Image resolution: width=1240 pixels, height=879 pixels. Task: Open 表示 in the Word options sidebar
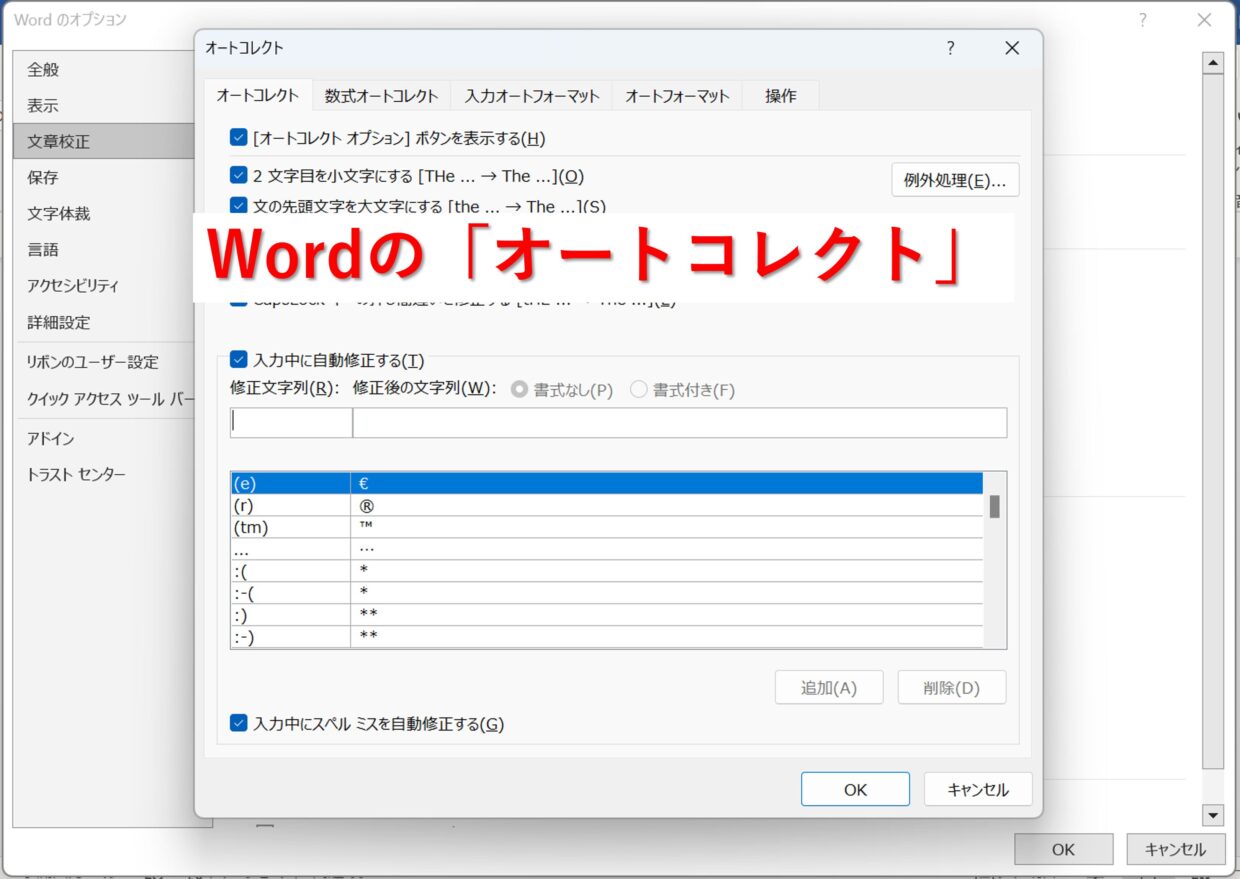104,106
